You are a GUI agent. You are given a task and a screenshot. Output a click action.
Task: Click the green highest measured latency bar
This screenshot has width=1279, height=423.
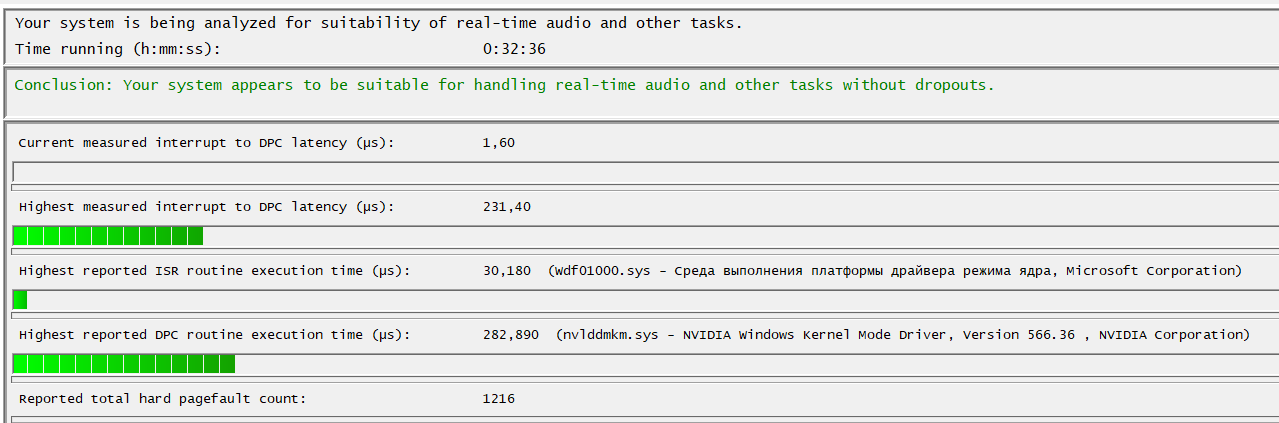[x=108, y=236]
